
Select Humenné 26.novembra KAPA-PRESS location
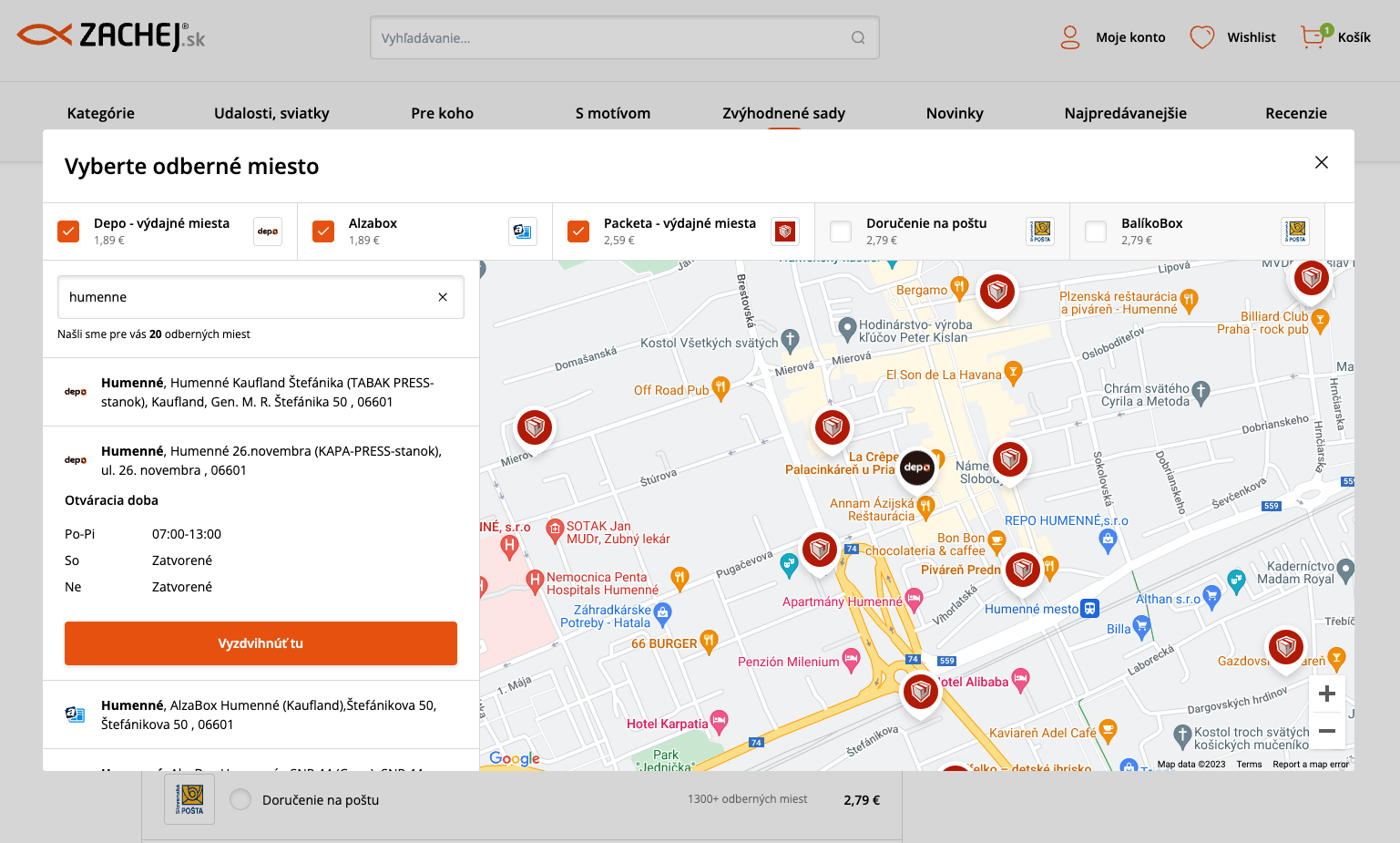point(261,460)
